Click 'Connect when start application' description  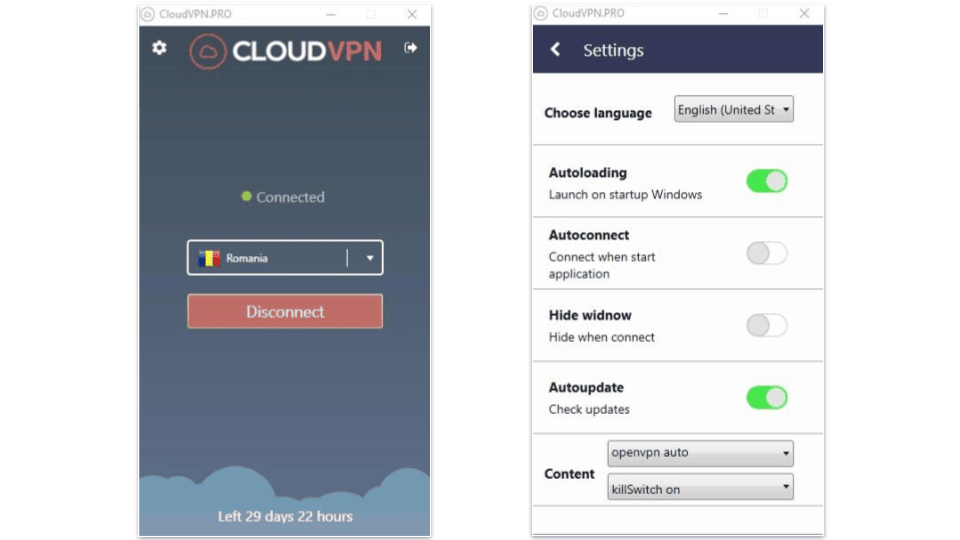click(x=602, y=265)
